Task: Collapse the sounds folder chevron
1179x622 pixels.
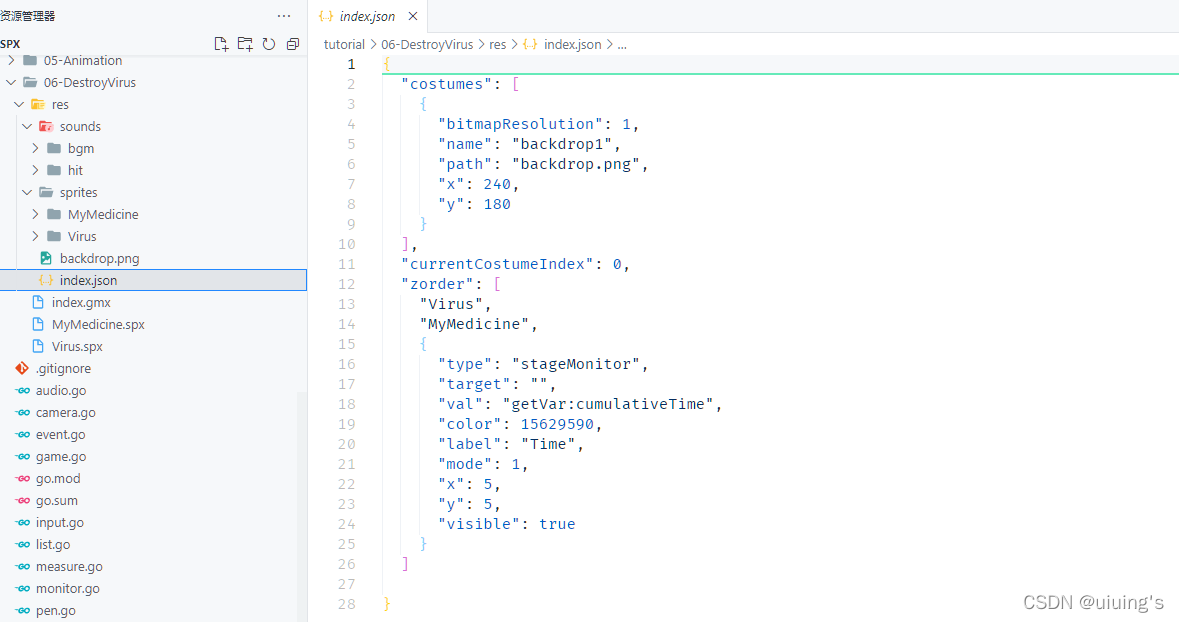Action: [x=28, y=126]
